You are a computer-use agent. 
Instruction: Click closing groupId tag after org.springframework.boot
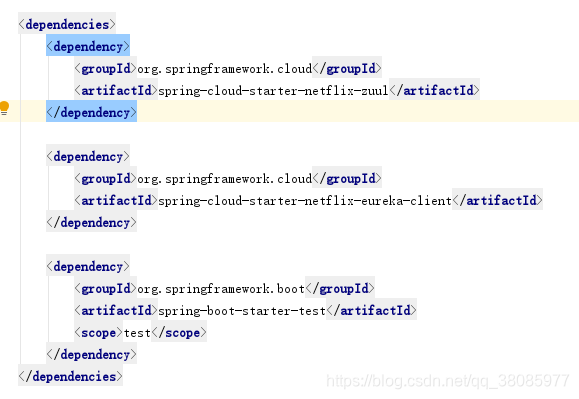point(340,289)
